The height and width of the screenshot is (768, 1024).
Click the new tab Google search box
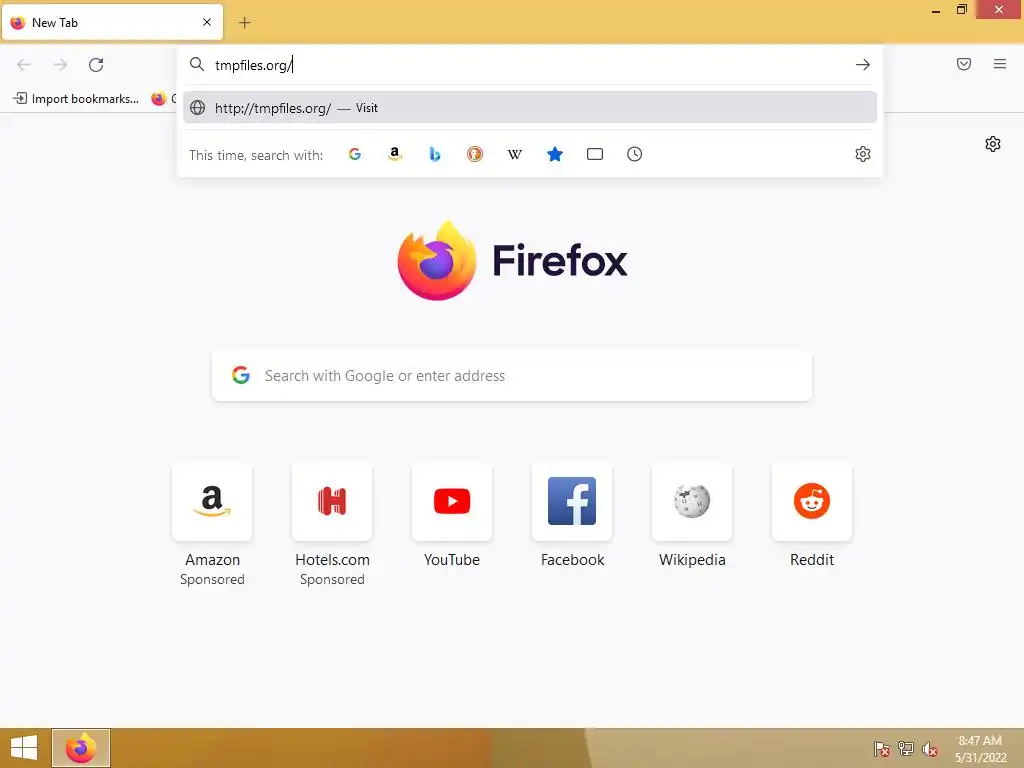(x=512, y=376)
